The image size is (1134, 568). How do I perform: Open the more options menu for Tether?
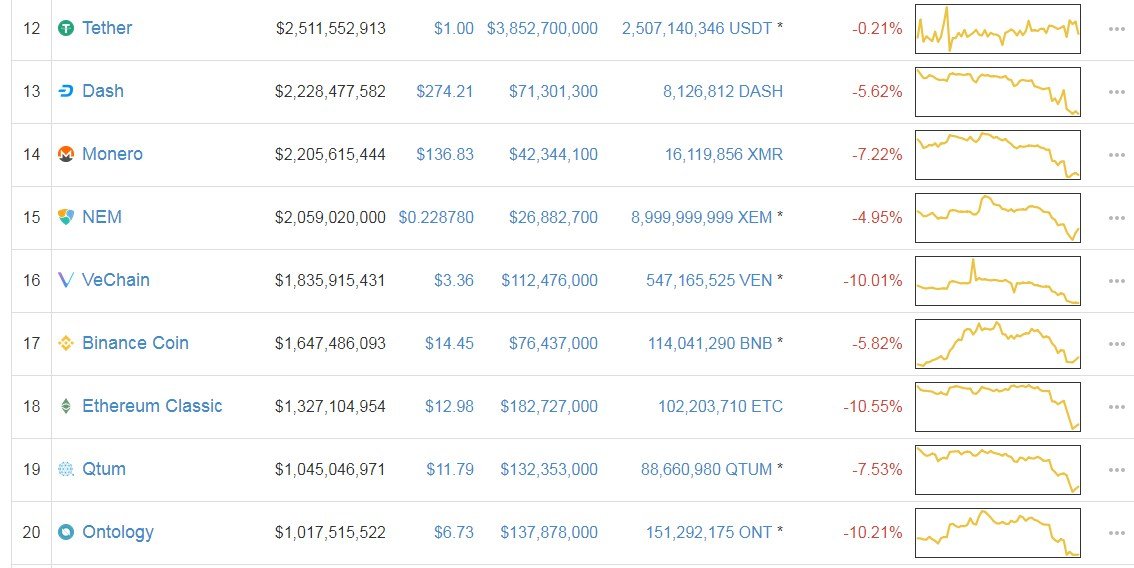pos(1116,28)
